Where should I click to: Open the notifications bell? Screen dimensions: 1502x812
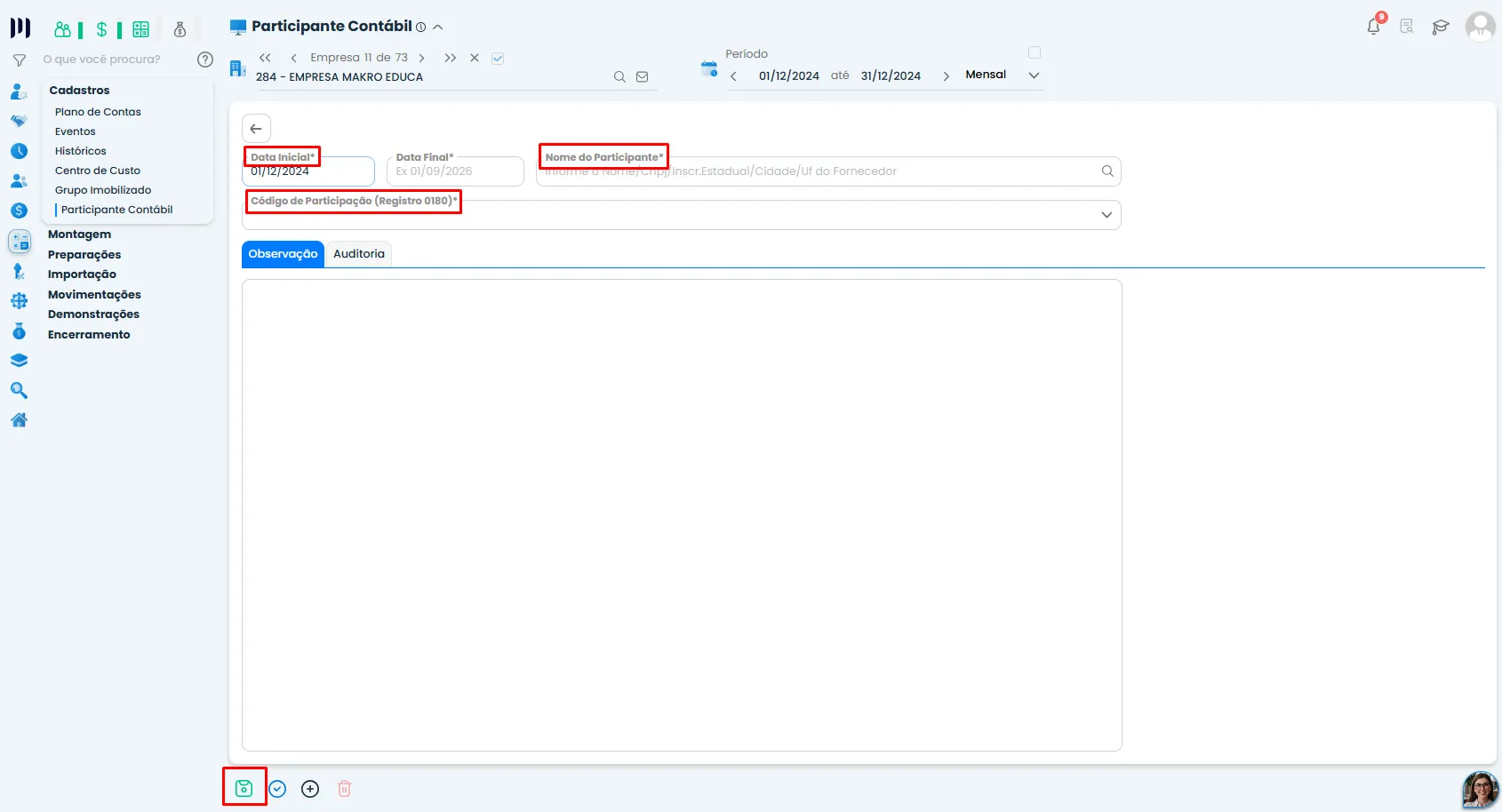[x=1374, y=27]
